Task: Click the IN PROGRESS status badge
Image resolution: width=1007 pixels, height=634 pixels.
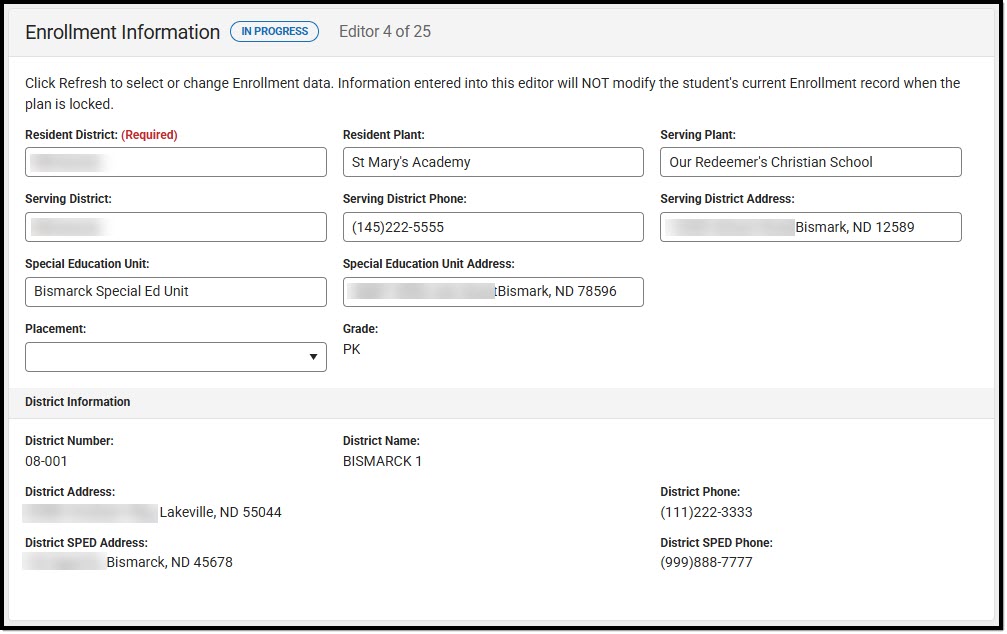Action: coord(274,31)
